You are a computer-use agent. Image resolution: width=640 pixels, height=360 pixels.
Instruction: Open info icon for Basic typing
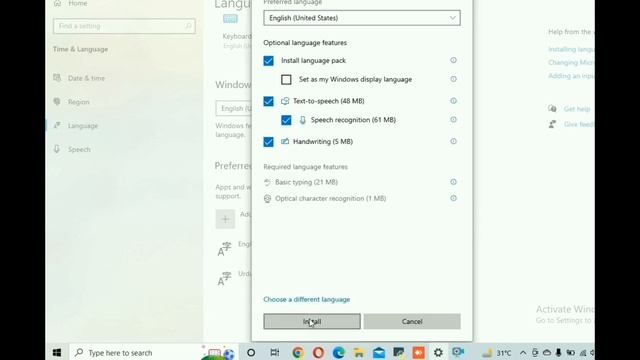click(x=453, y=182)
